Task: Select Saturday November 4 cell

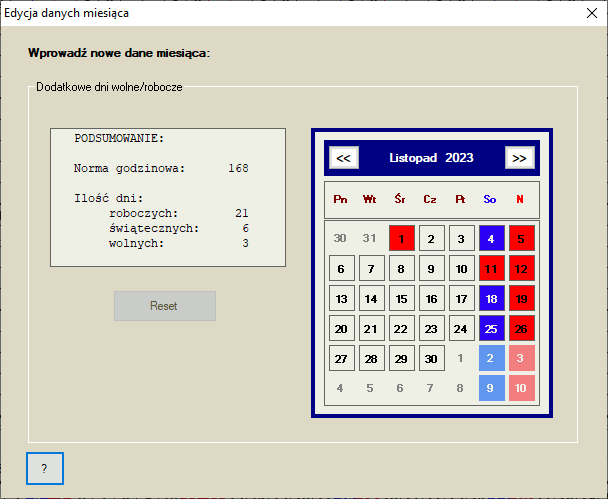Action: pyautogui.click(x=491, y=239)
